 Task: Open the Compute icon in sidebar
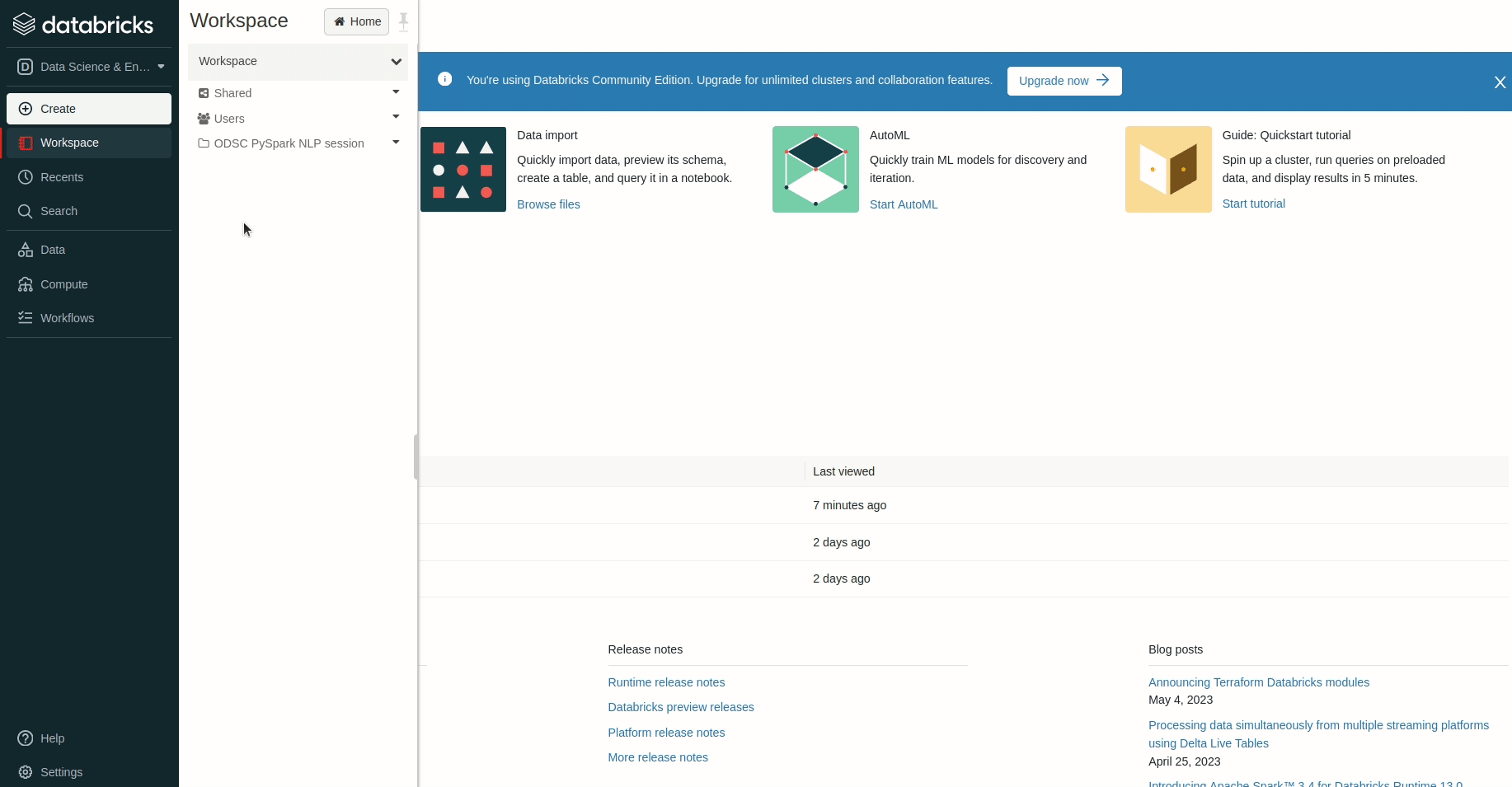26,284
